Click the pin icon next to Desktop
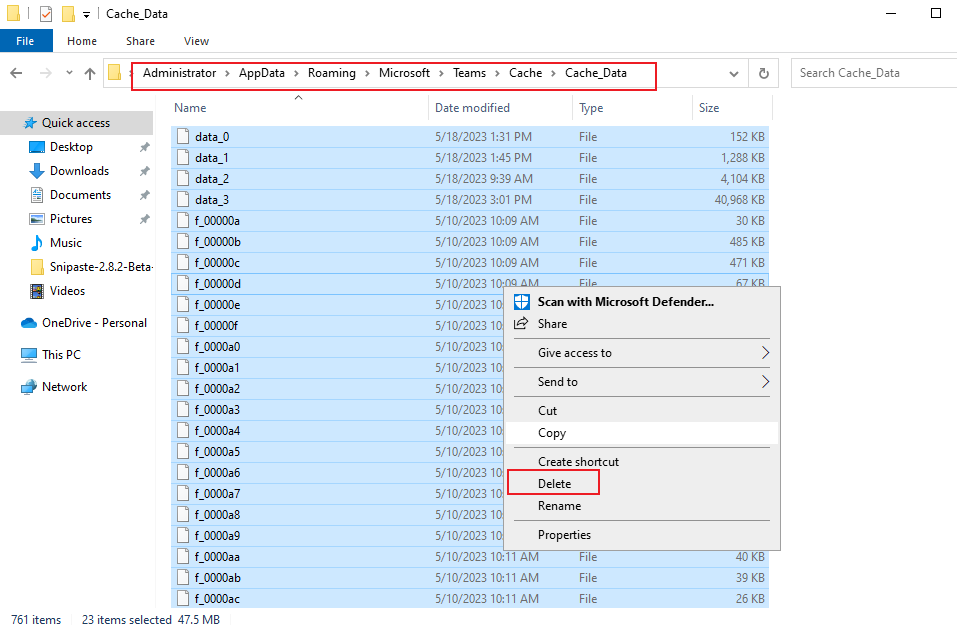 (x=144, y=147)
